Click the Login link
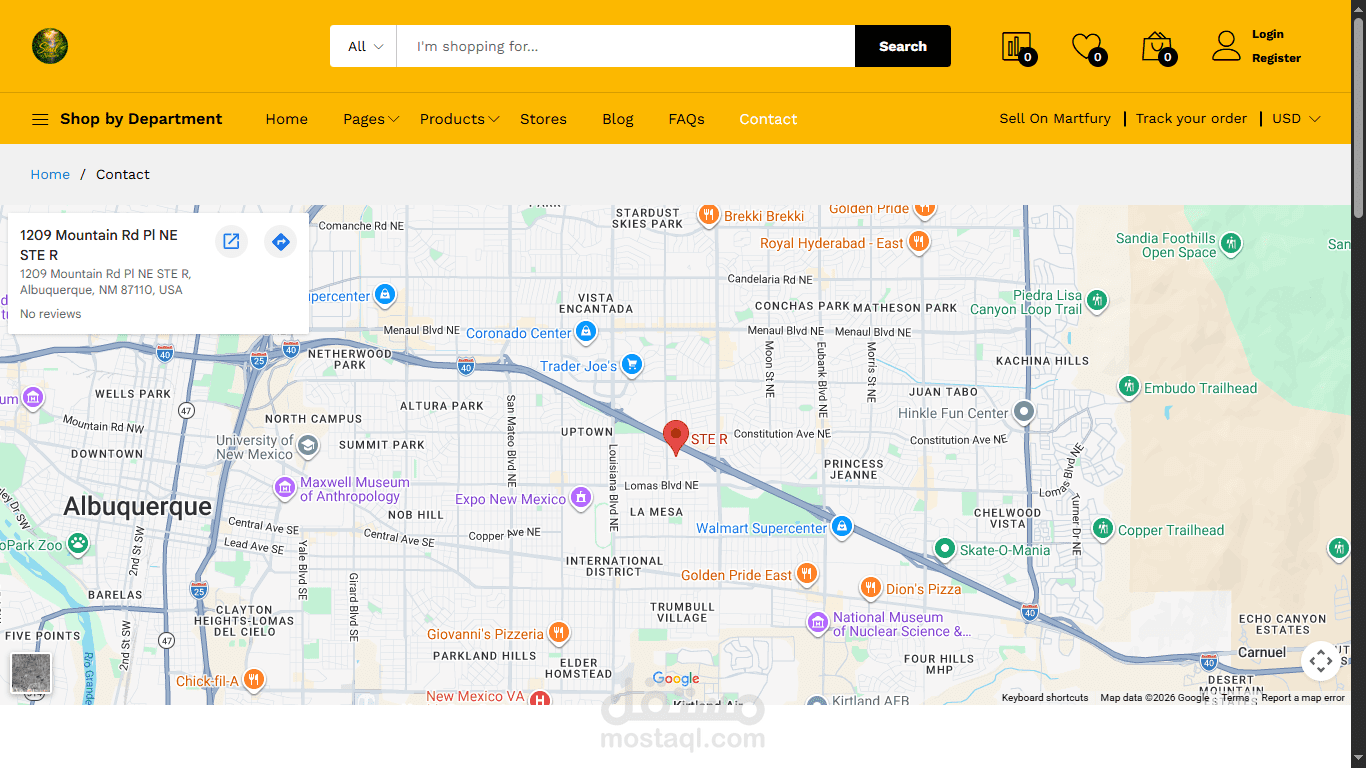Screen dimensions: 1366x768 click(x=1268, y=34)
